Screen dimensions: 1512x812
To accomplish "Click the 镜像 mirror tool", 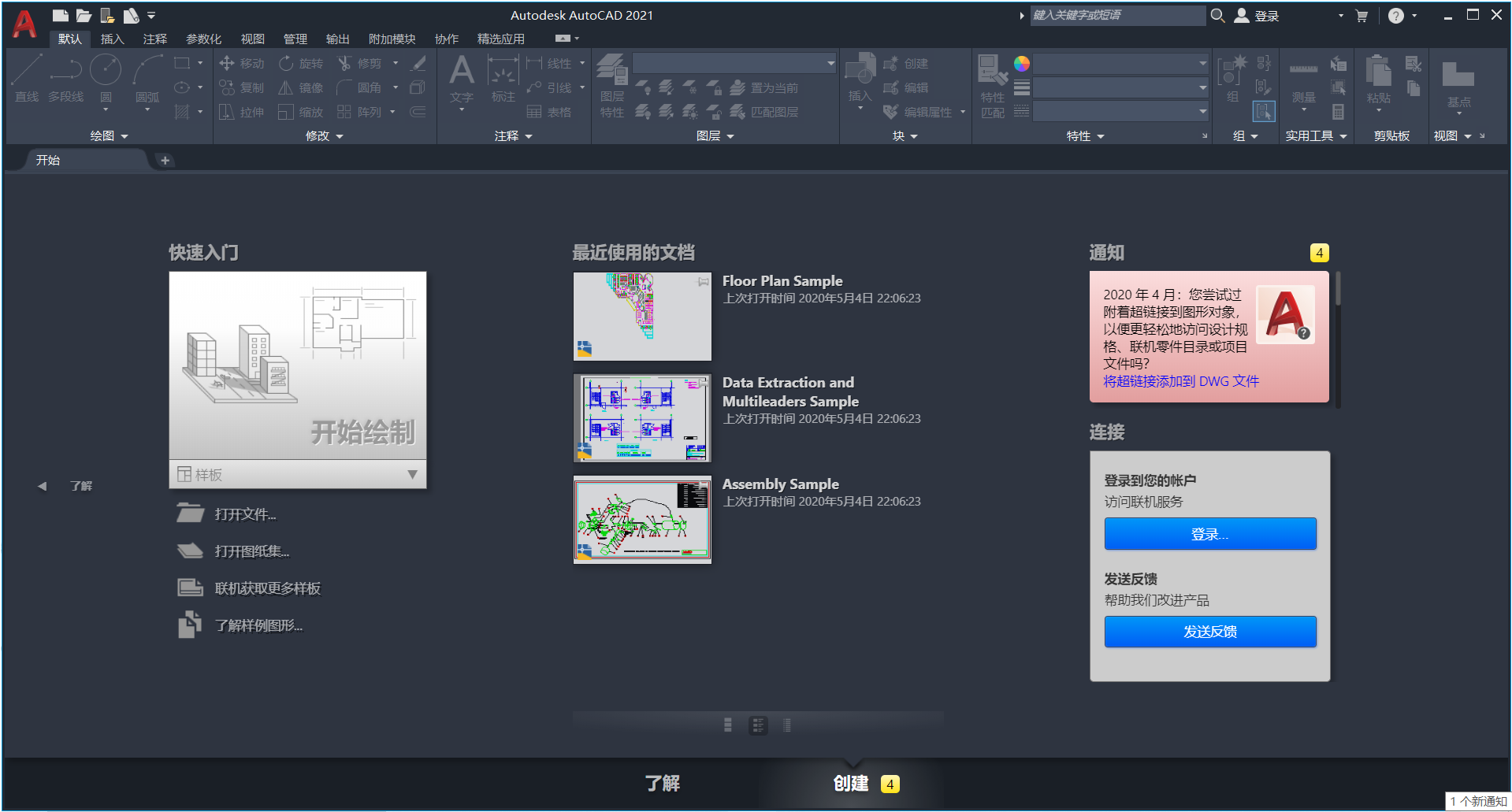I will 300,87.
